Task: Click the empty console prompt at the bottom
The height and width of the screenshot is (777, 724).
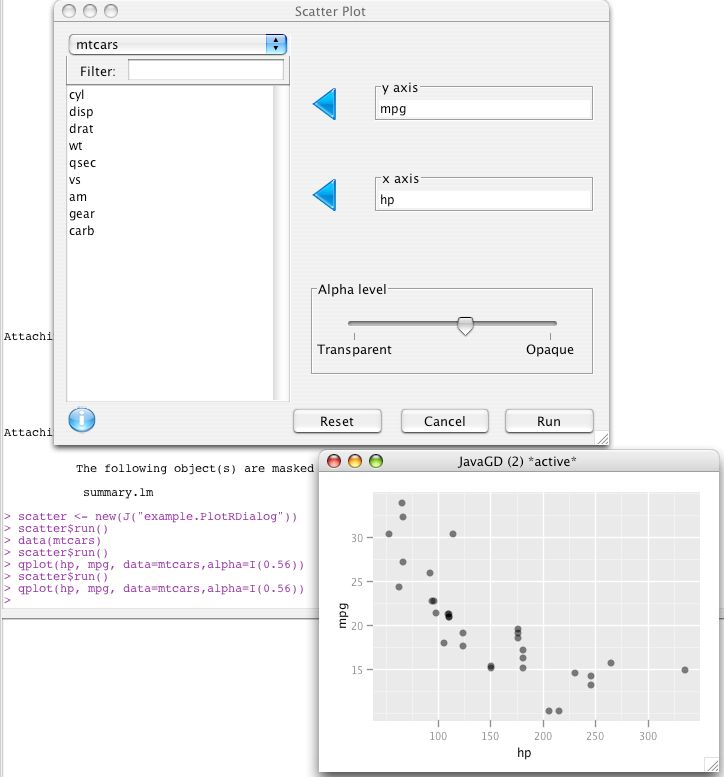Action: coord(7,600)
